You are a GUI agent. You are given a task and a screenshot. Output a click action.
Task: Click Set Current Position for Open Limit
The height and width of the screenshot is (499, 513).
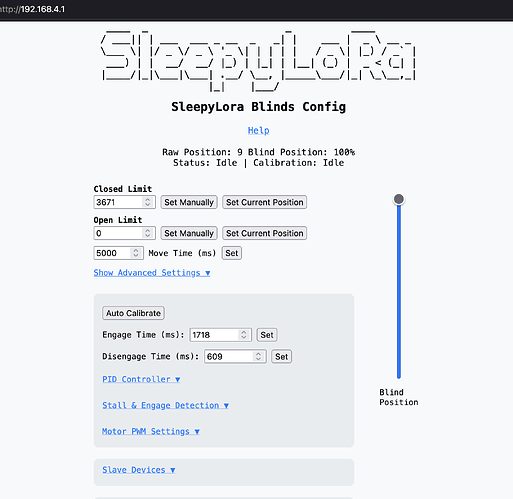tap(265, 233)
